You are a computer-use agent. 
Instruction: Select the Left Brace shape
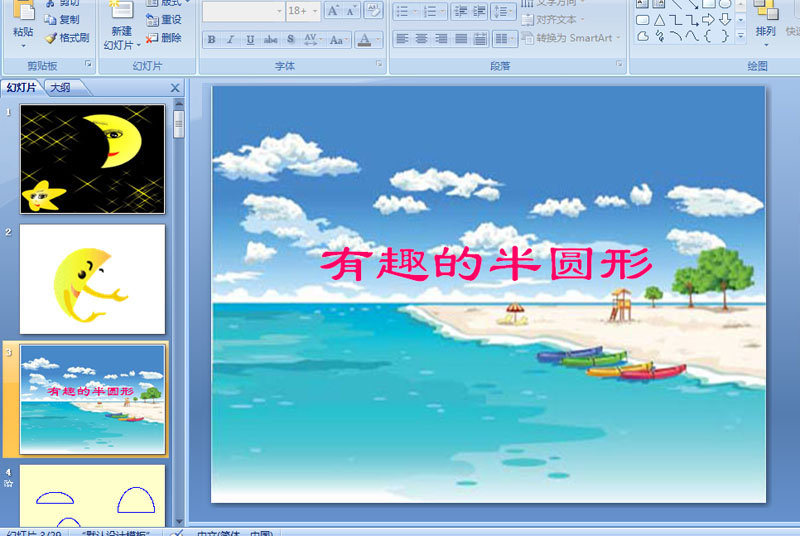click(x=708, y=36)
